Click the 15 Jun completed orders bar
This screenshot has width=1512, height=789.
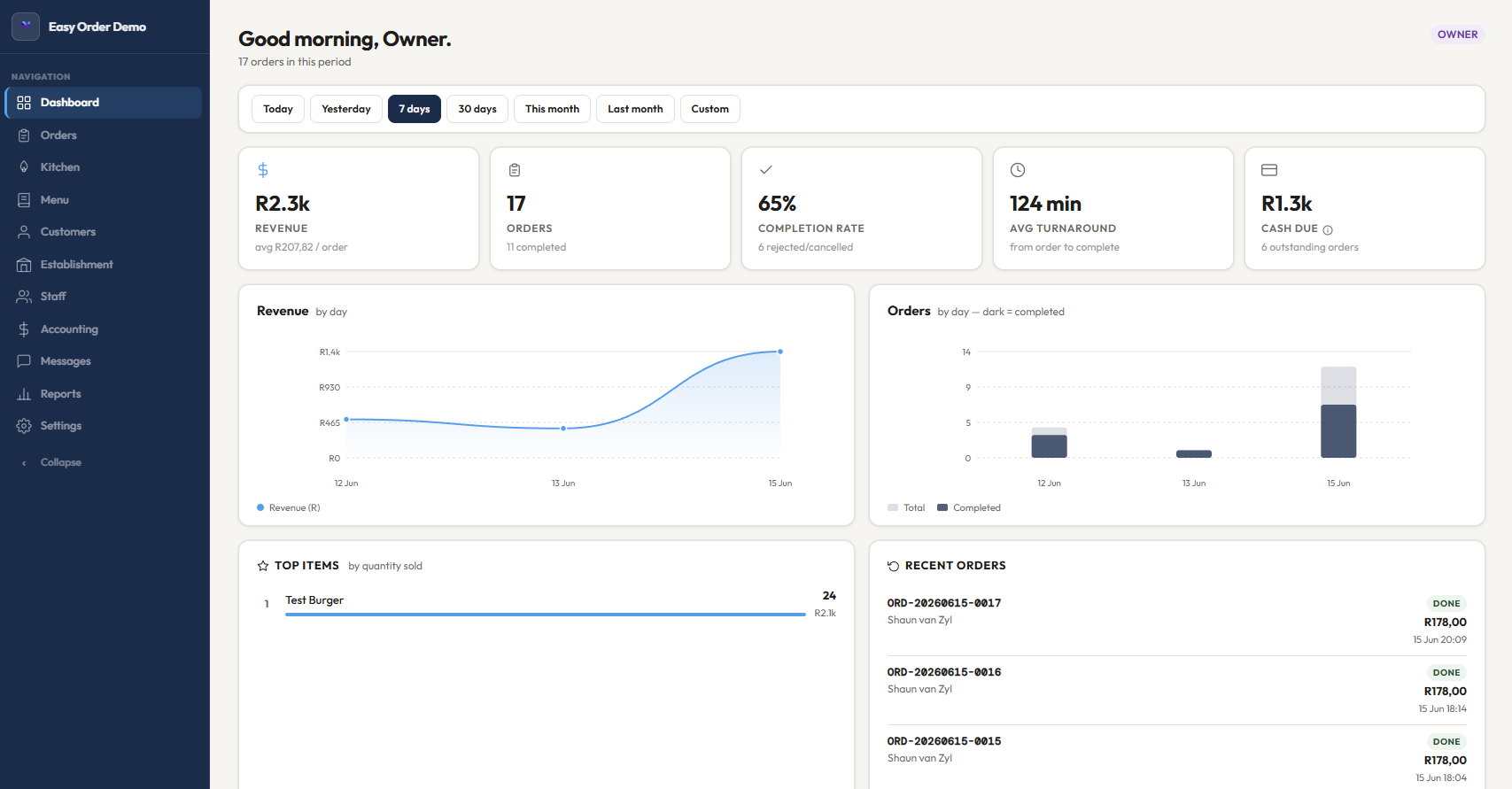point(1338,431)
